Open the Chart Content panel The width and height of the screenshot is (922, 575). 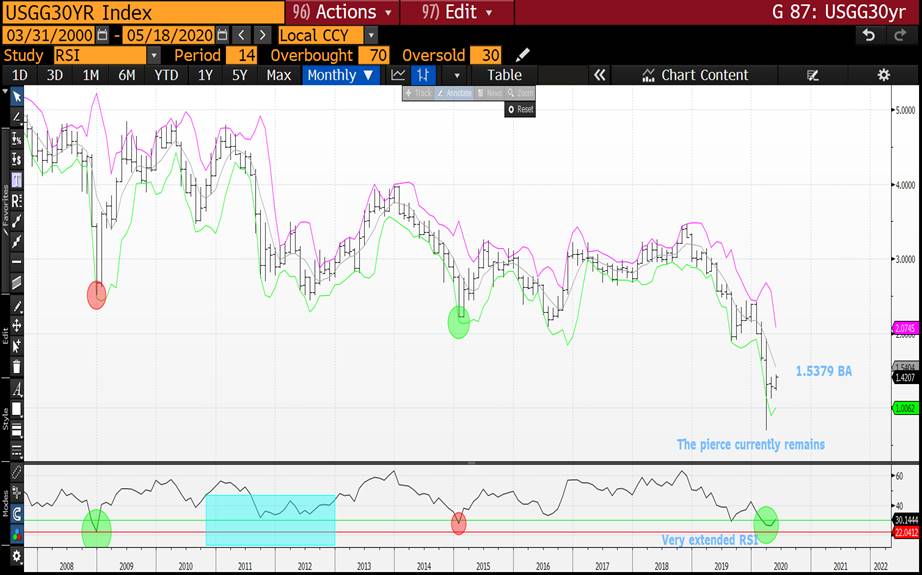[x=695, y=75]
